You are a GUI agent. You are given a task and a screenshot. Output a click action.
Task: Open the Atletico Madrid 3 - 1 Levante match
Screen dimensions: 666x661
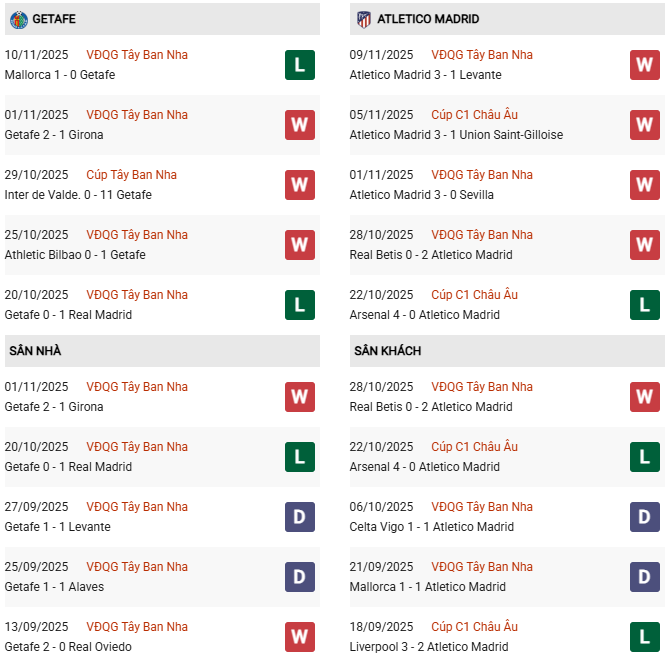click(425, 75)
